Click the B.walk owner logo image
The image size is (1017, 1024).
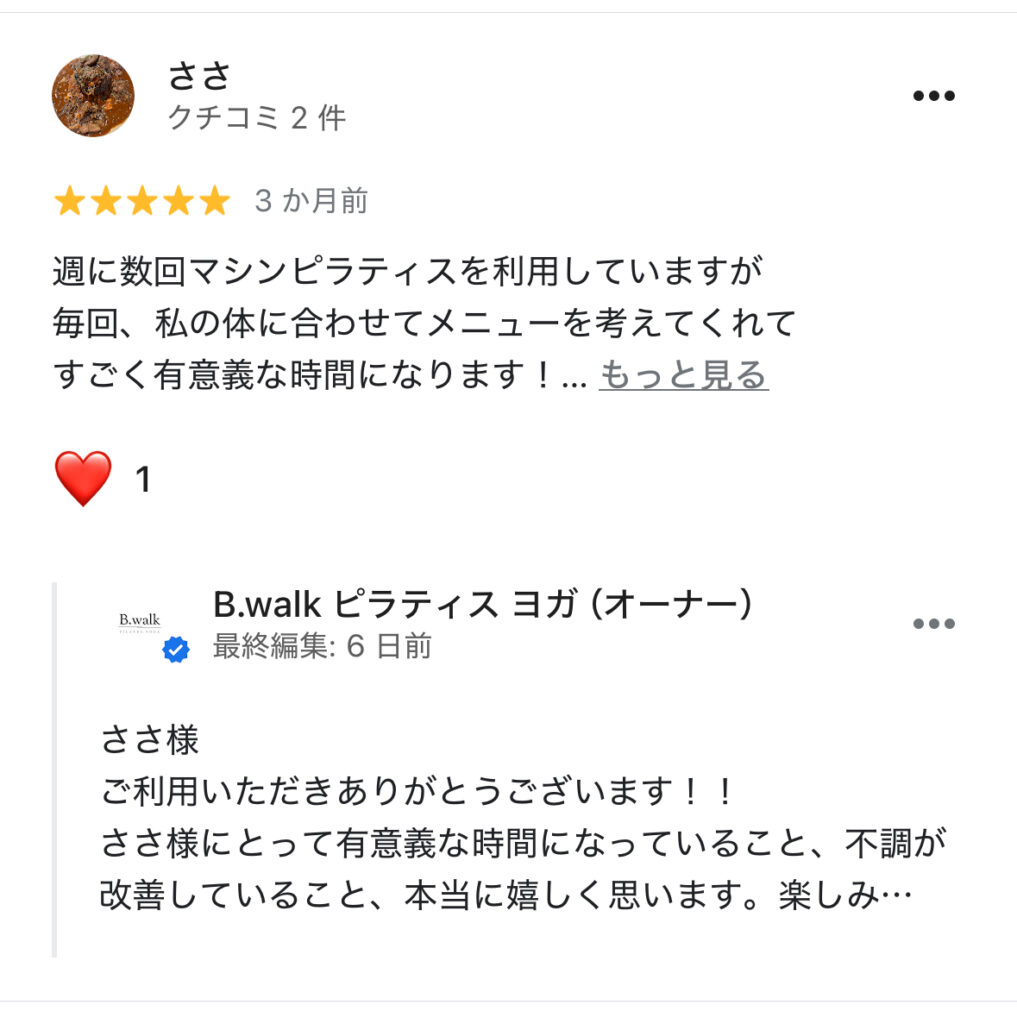[140, 623]
